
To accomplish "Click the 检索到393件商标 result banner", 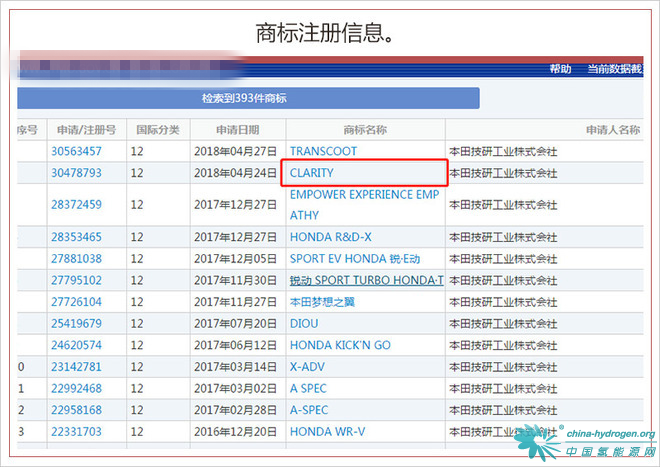I will point(248,98).
